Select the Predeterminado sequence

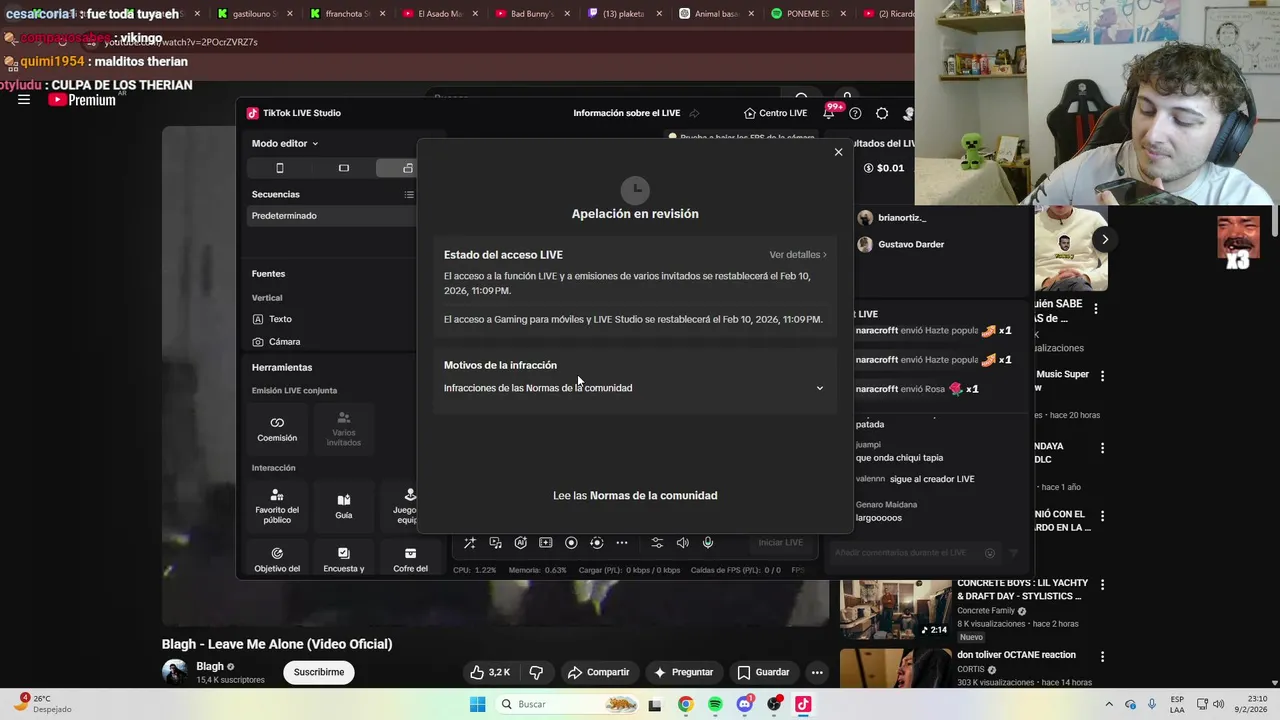tap(332, 216)
